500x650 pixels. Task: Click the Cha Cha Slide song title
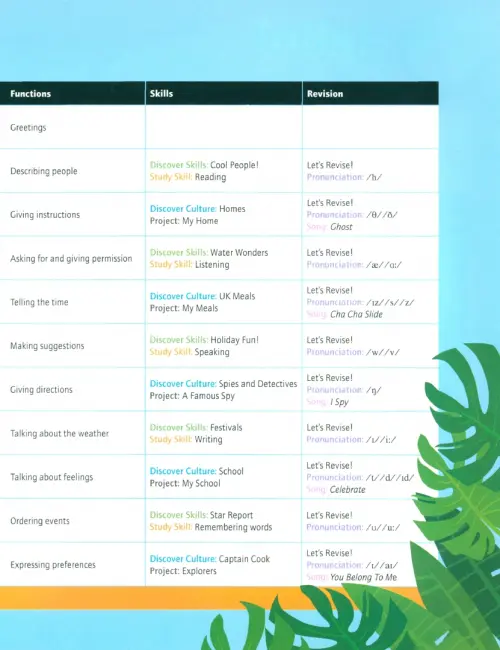357,315
